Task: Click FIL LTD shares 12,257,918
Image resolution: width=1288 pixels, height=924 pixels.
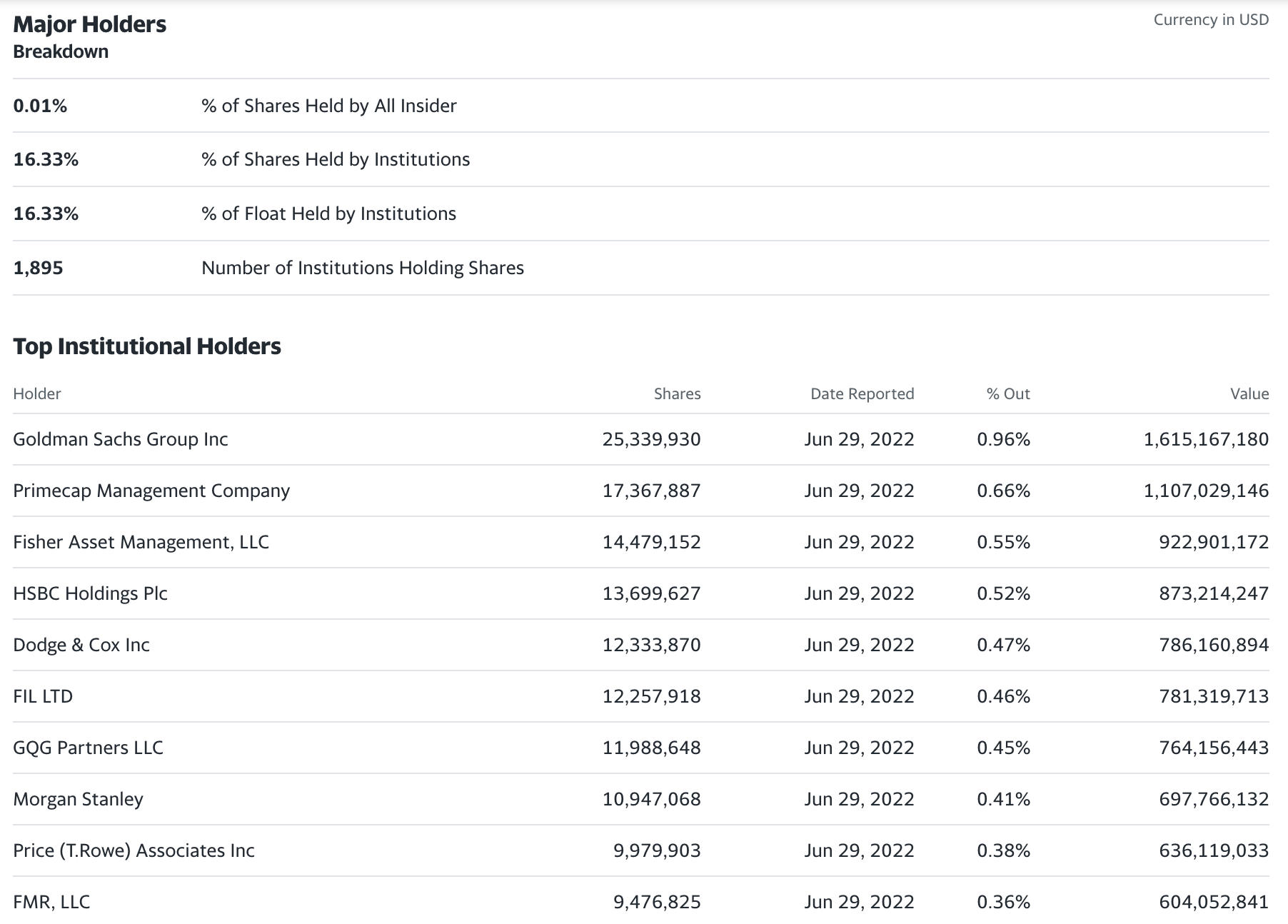Action: 652,696
